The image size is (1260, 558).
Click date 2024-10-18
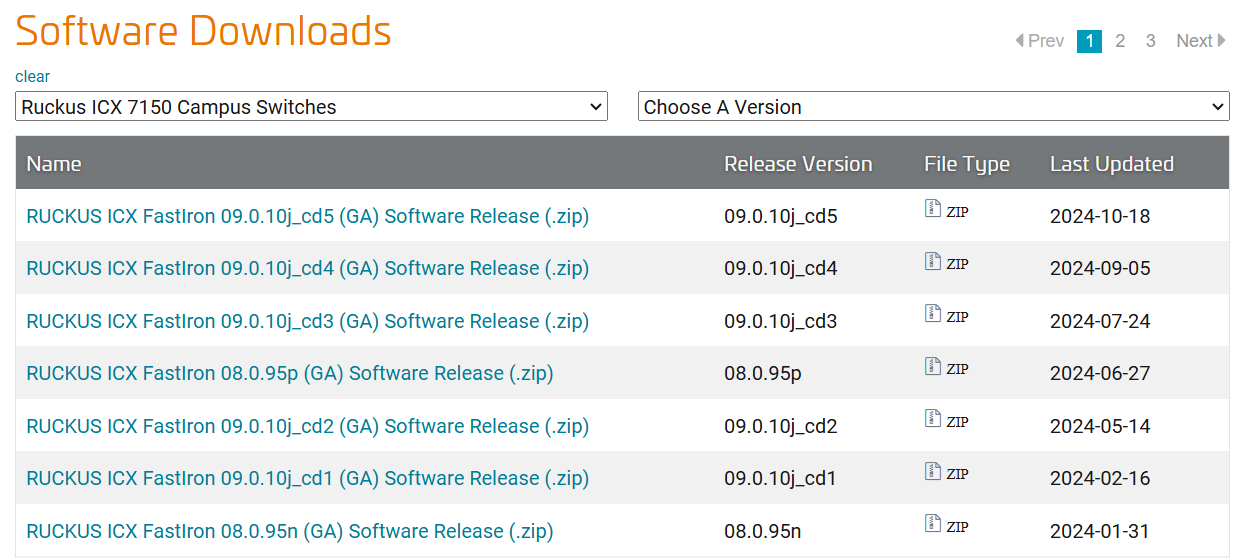pyautogui.click(x=1100, y=216)
